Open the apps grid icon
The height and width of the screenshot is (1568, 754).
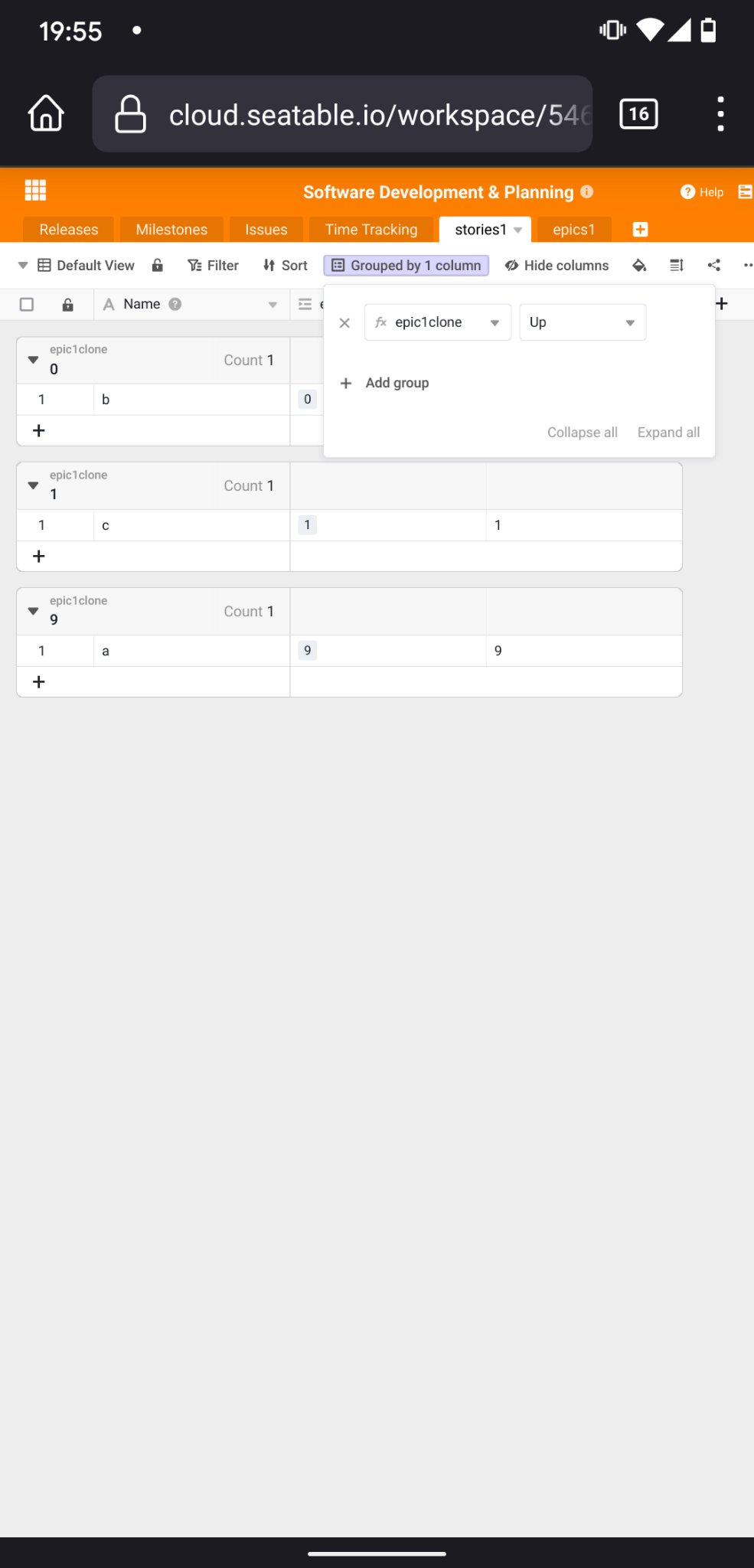coord(35,190)
